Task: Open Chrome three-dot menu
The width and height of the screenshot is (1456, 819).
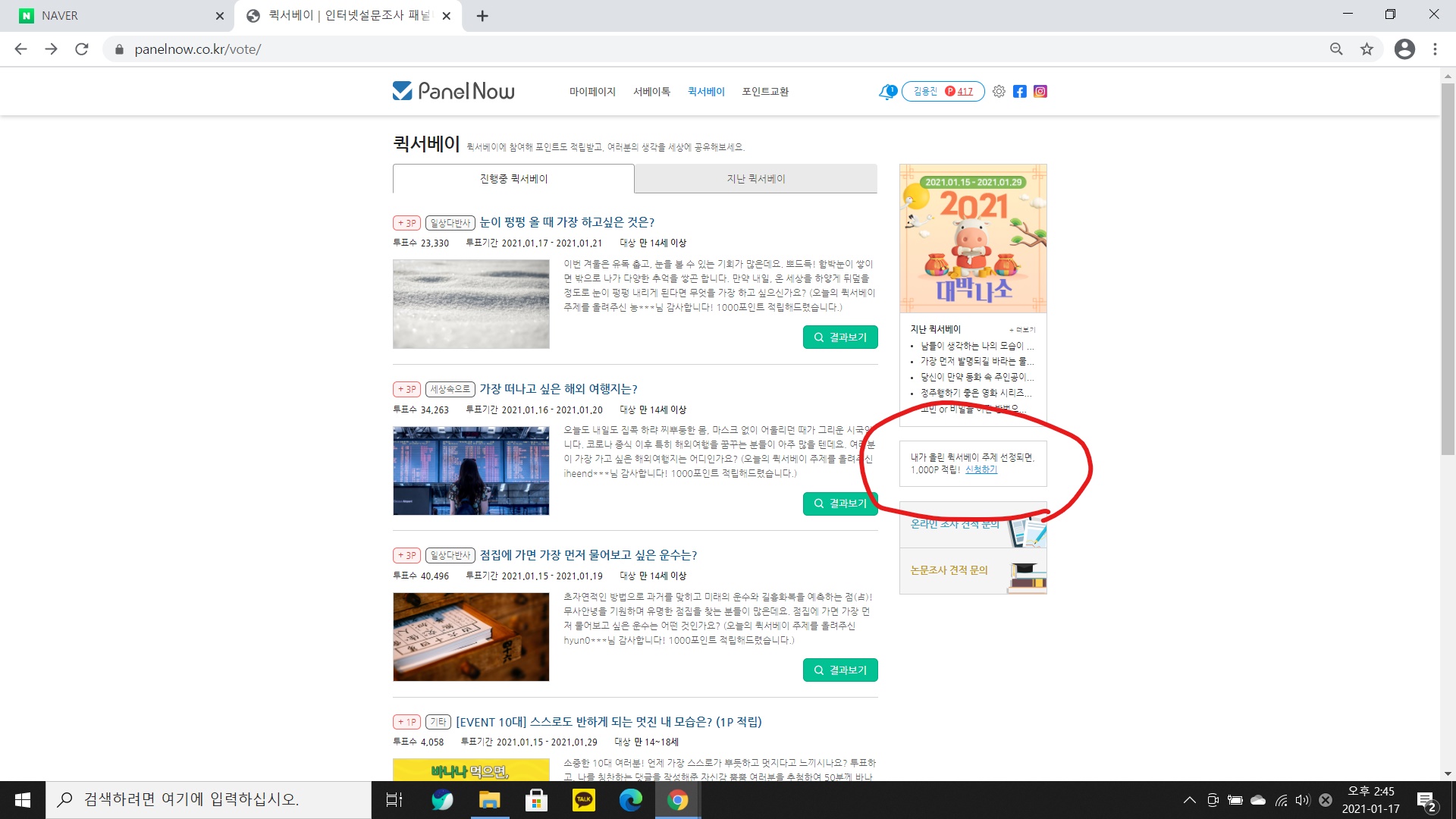Action: 1435,49
